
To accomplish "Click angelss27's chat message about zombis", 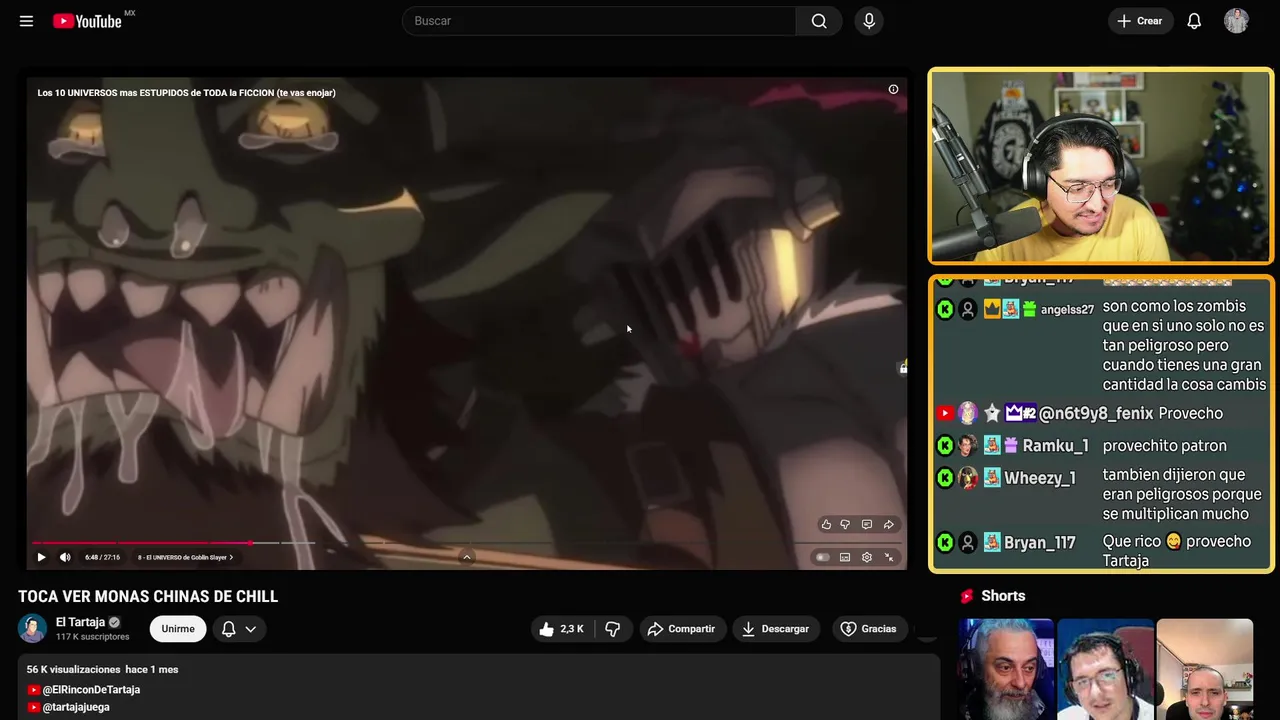I will 1184,345.
